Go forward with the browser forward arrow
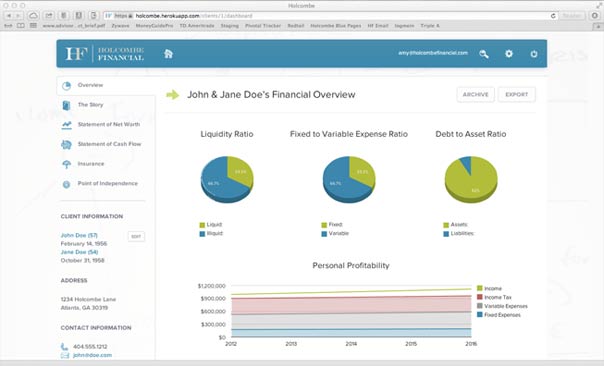 18,16
